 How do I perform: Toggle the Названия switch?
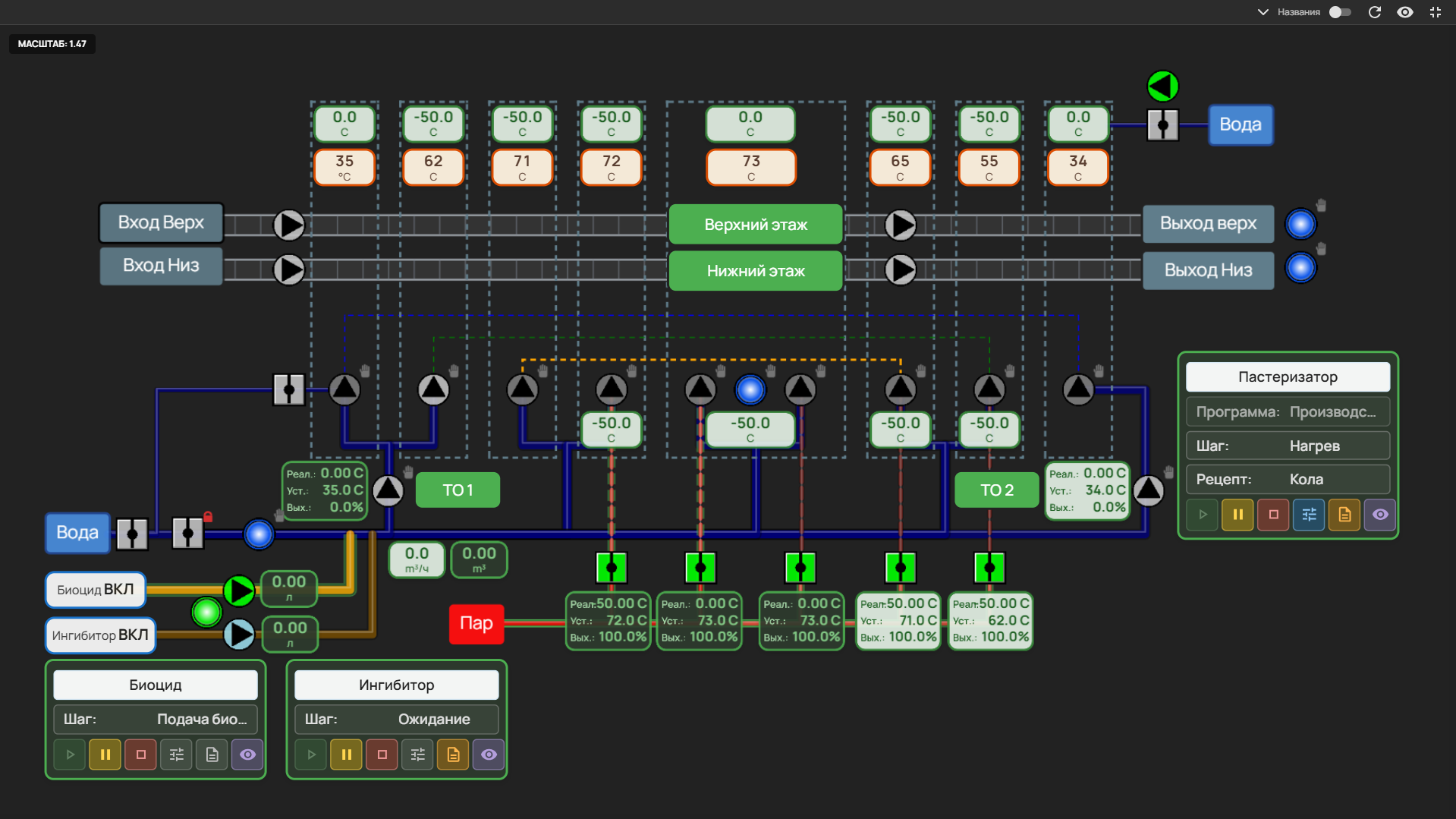pyautogui.click(x=1340, y=12)
